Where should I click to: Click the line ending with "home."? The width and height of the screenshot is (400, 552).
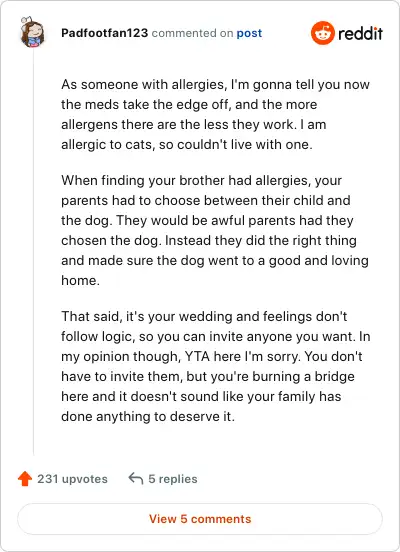81,280
